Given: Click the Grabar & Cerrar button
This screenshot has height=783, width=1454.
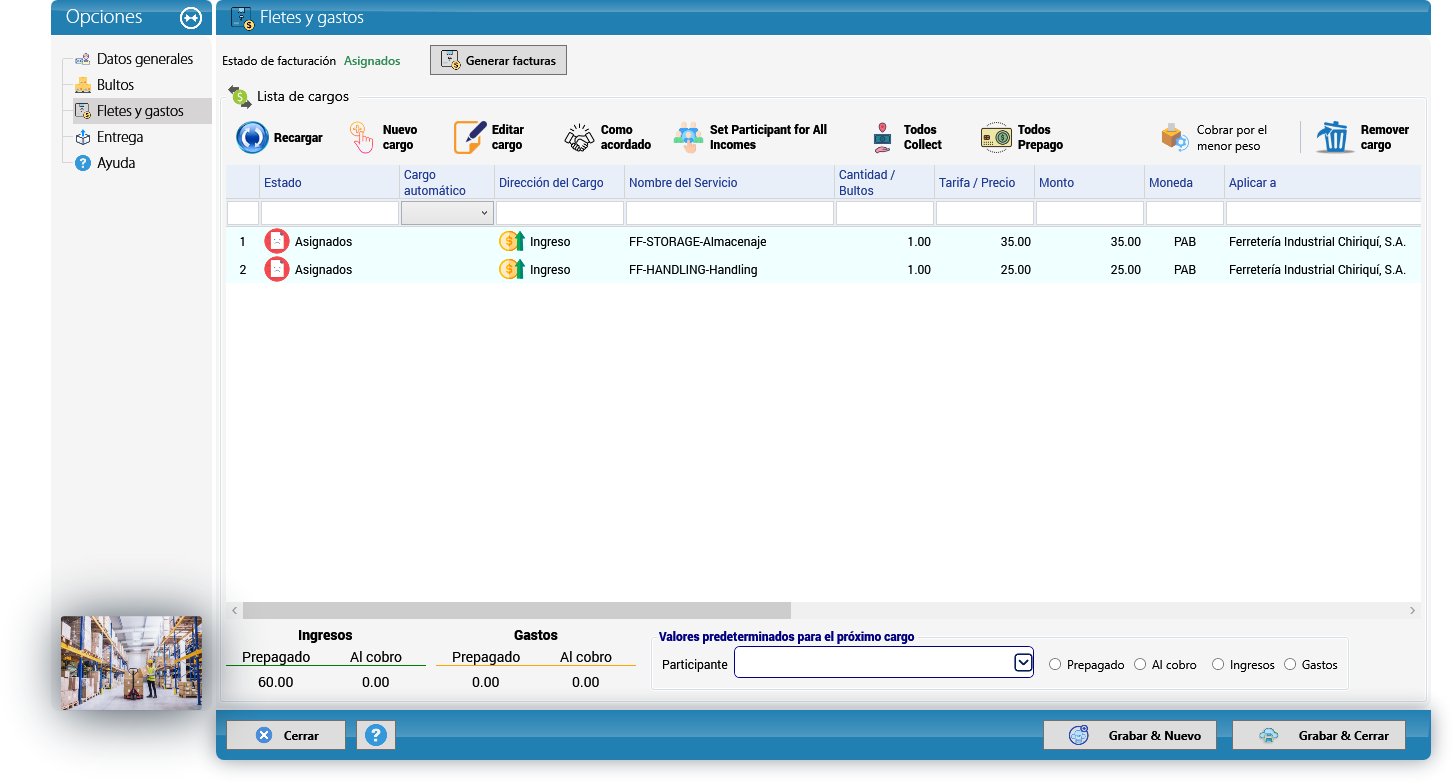Looking at the screenshot, I should [x=1319, y=735].
